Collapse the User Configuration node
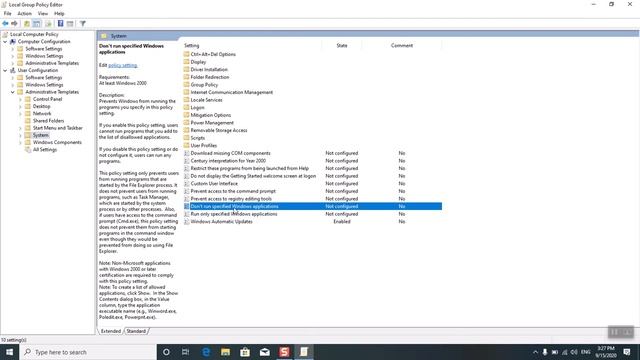The width and height of the screenshot is (640, 360). pyautogui.click(x=5, y=70)
